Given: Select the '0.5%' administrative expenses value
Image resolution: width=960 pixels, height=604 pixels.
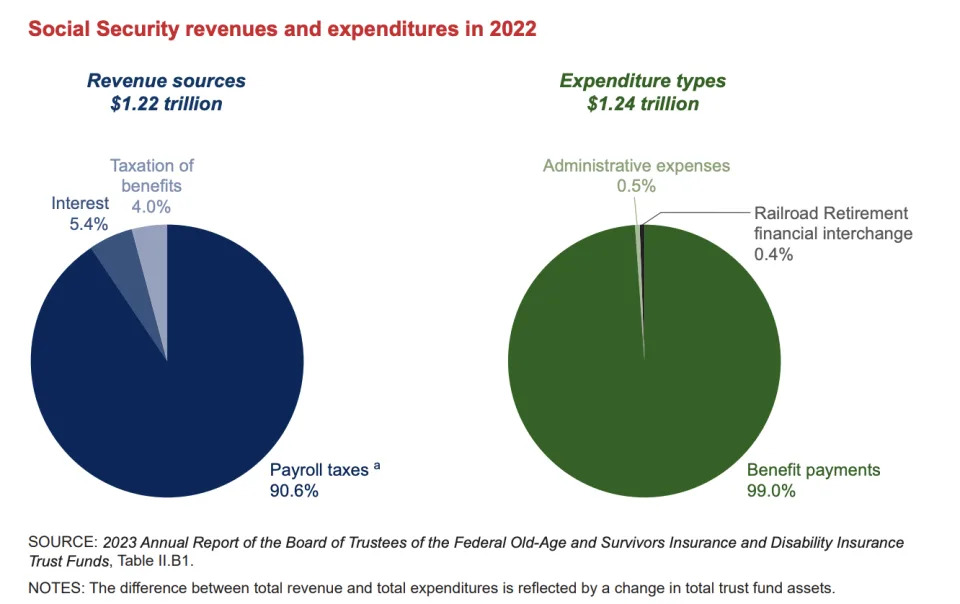Looking at the screenshot, I should [636, 186].
